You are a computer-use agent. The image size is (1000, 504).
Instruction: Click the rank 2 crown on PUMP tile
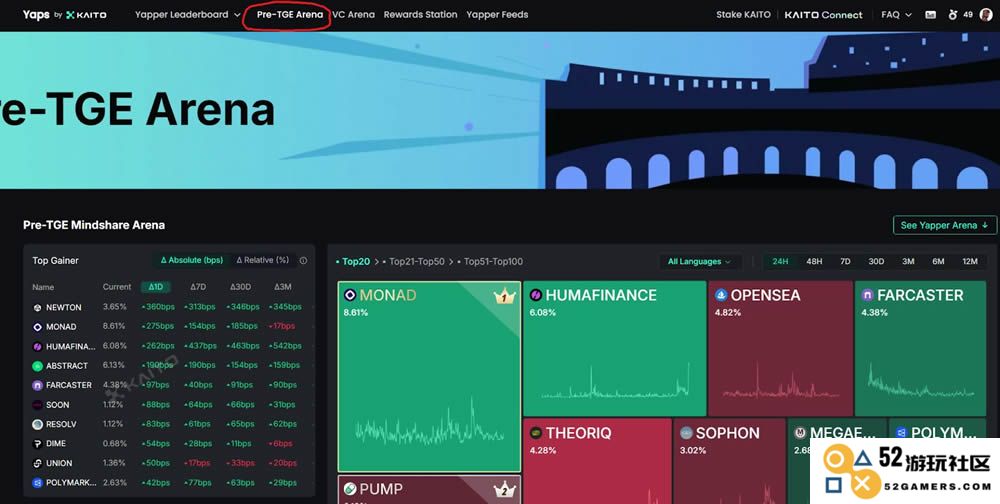[504, 490]
